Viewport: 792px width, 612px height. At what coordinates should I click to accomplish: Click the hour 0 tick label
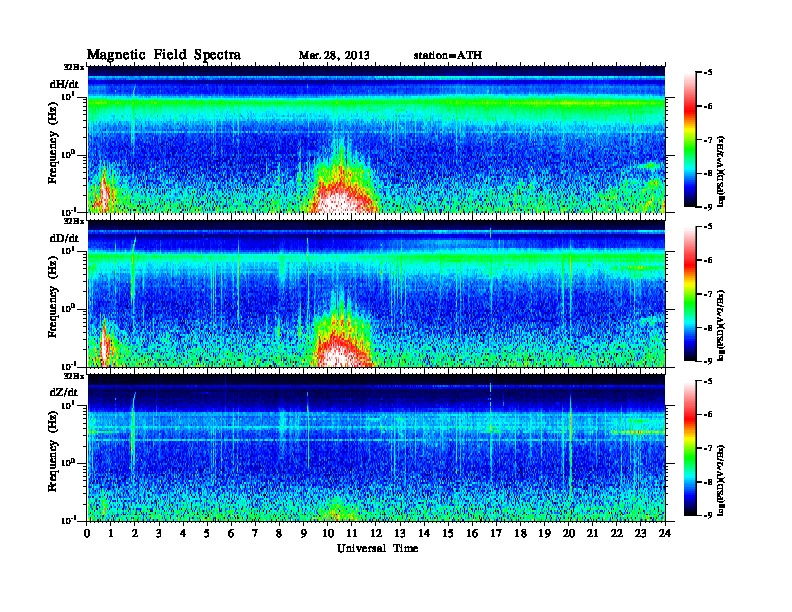point(87,533)
